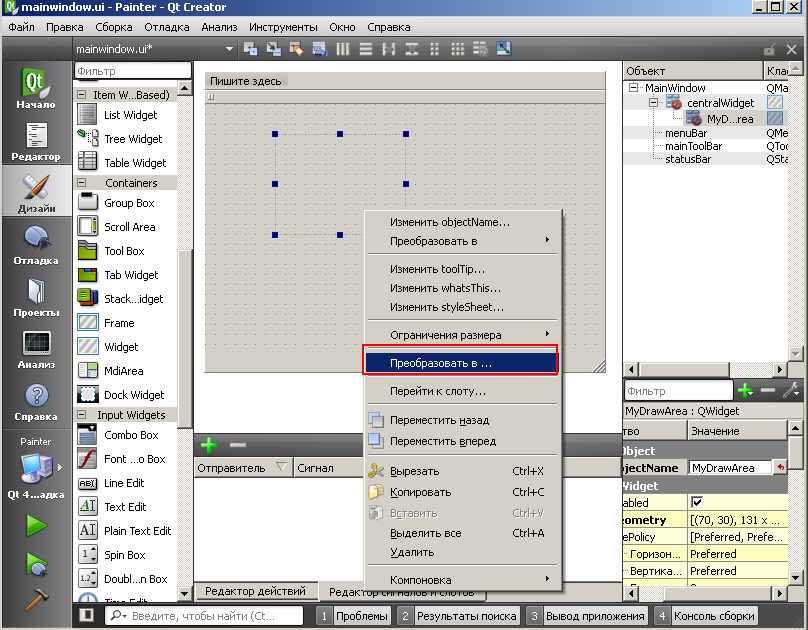The image size is (808, 630).
Task: Select the Tab Widget item
Action: coord(126,275)
